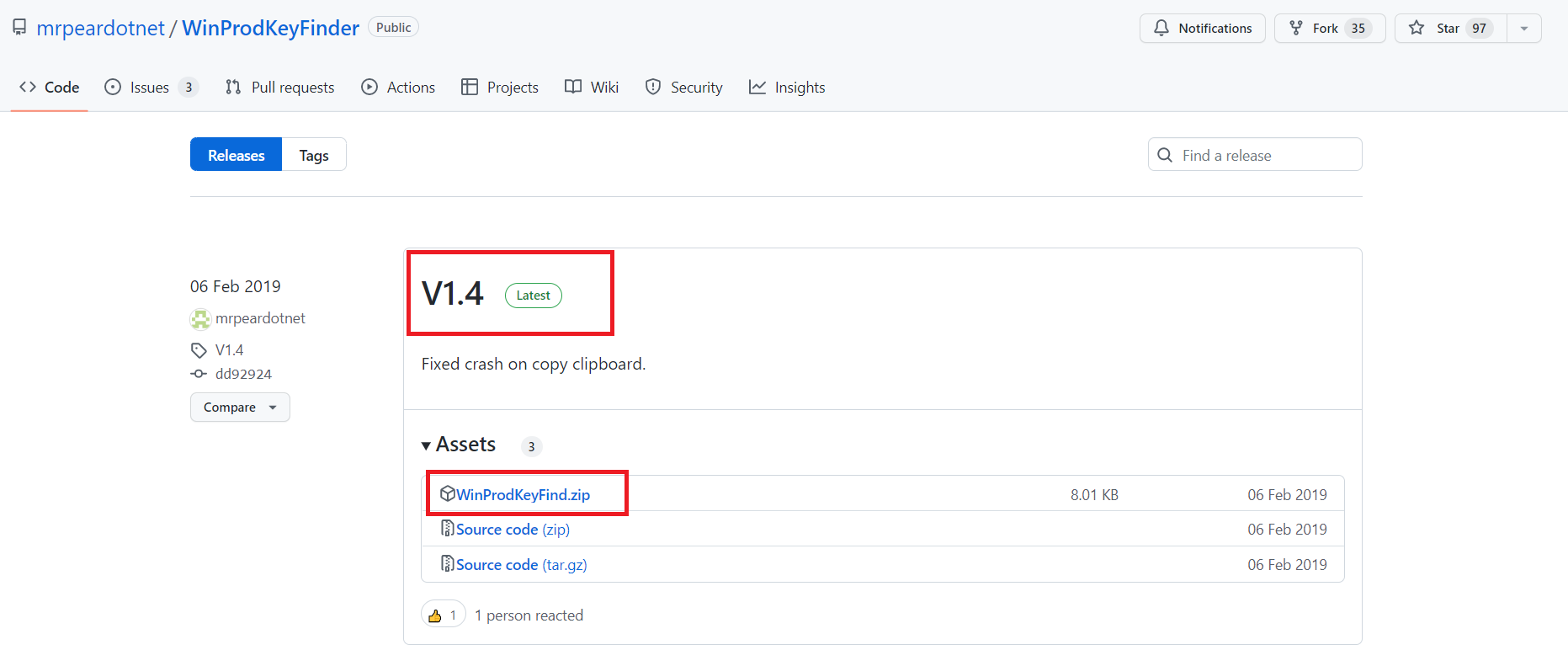Open the star lists dropdown arrow

coord(1524,28)
